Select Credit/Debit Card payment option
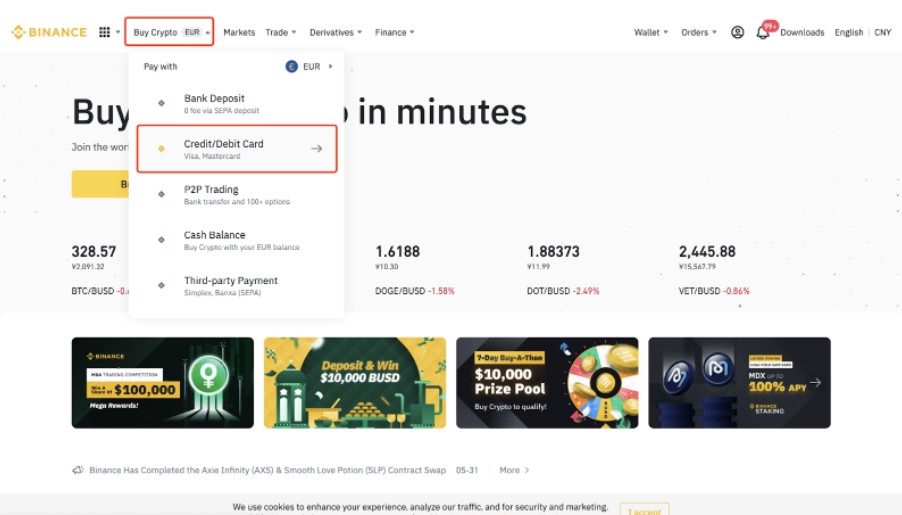902x515 pixels. (236, 148)
